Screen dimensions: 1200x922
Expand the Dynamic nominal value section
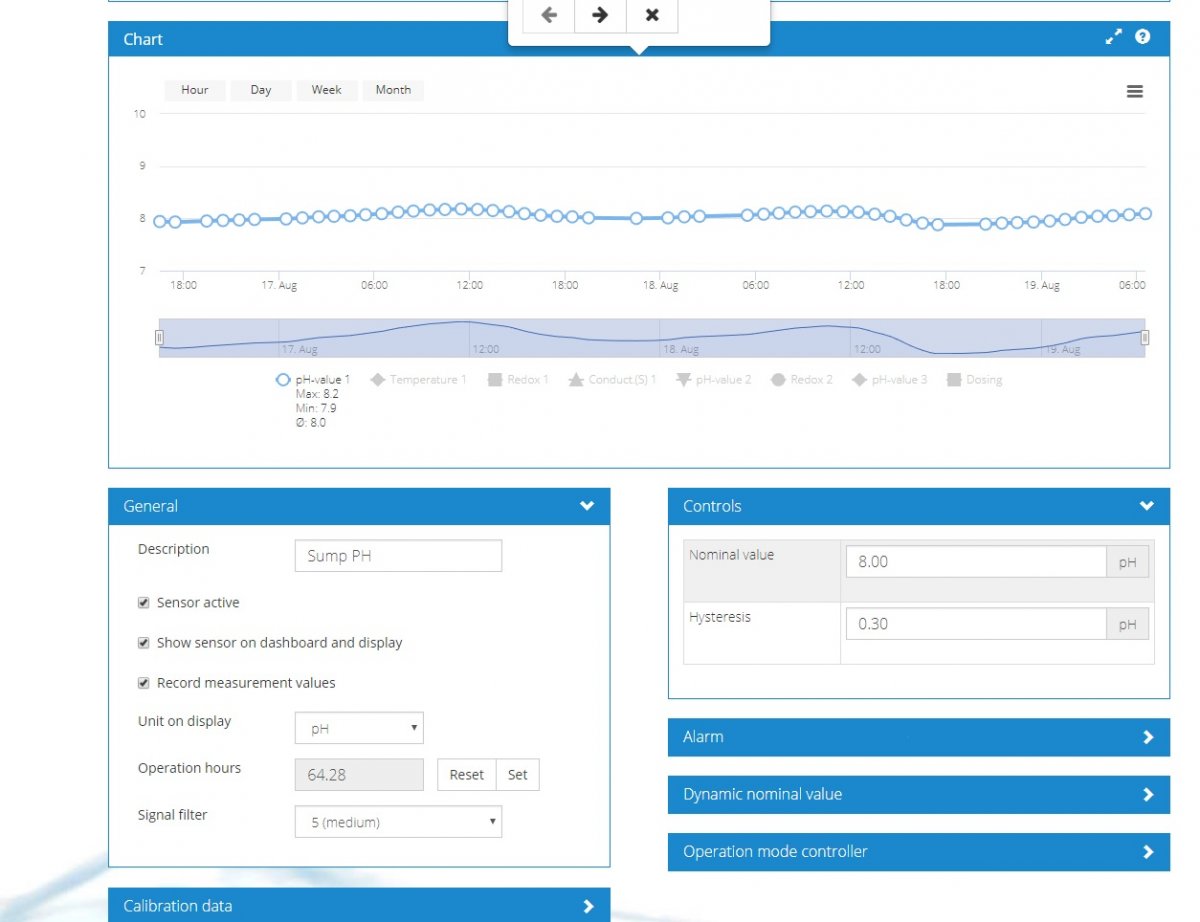coord(918,794)
